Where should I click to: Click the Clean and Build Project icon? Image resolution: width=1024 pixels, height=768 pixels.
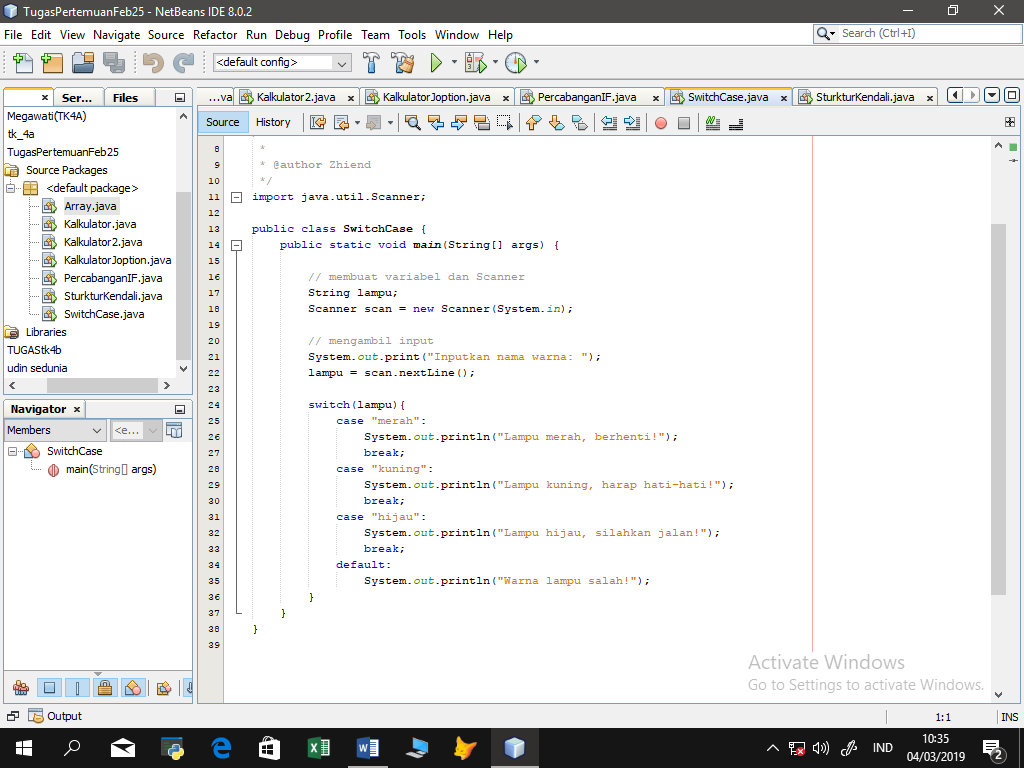(x=403, y=63)
